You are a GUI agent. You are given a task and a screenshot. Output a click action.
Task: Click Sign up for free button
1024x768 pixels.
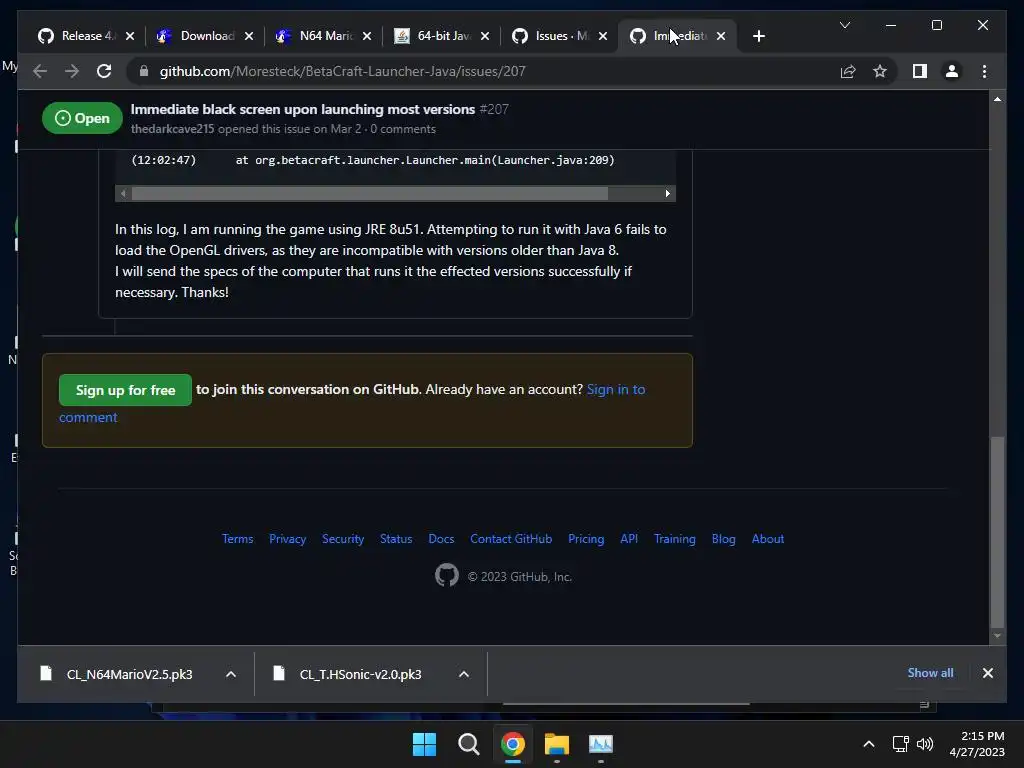click(125, 390)
